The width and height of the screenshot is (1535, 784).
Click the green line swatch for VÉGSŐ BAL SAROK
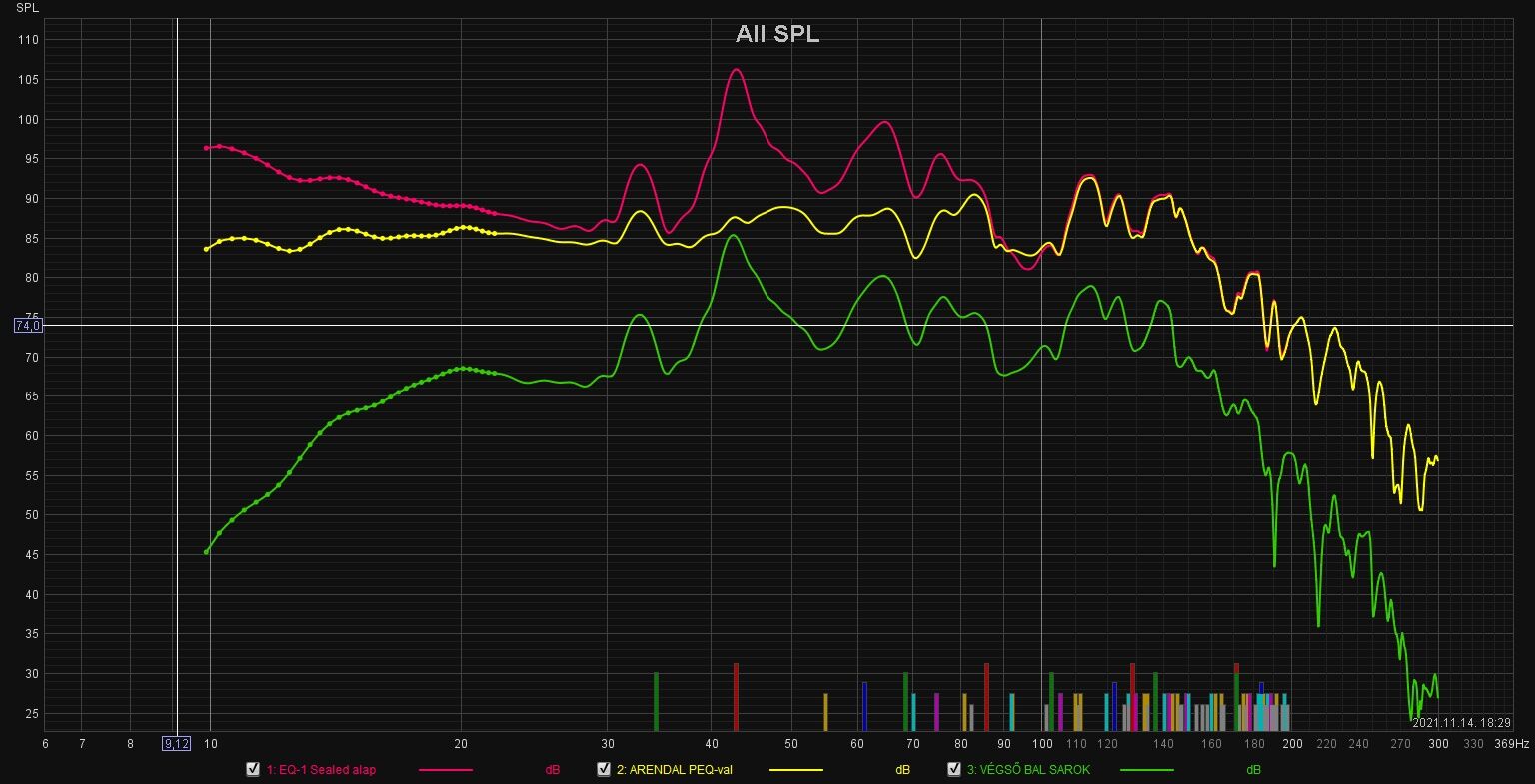pos(1147,770)
